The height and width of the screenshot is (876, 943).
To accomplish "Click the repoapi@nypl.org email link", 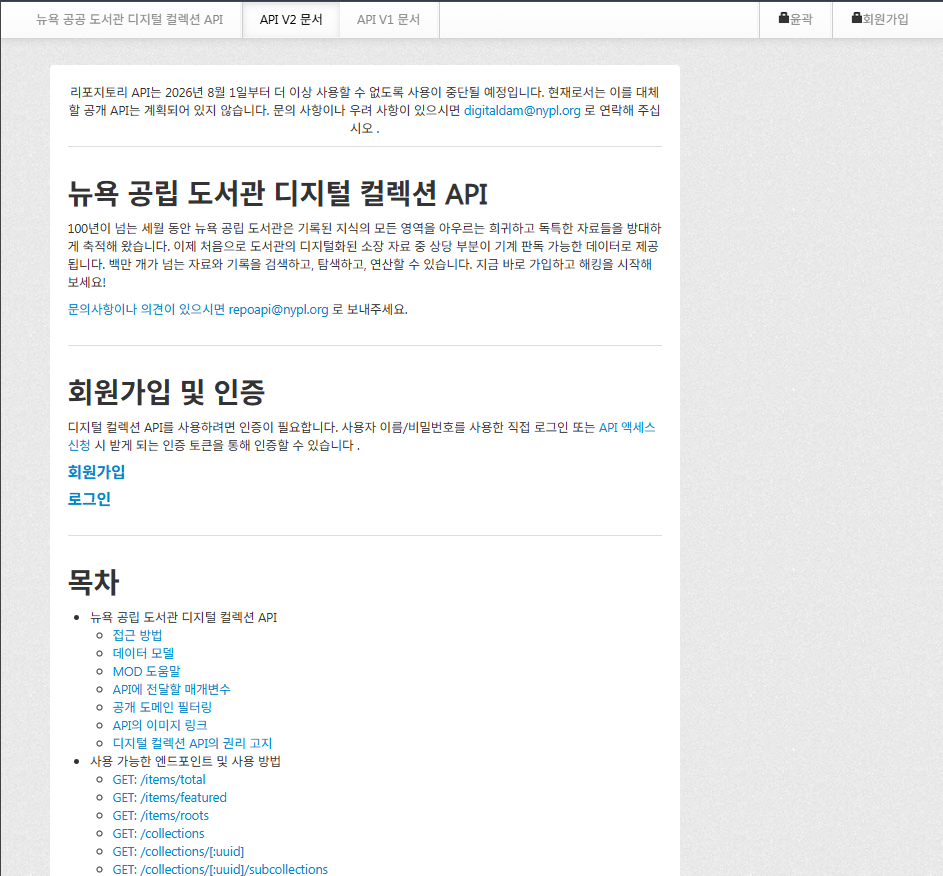I will coord(278,309).
